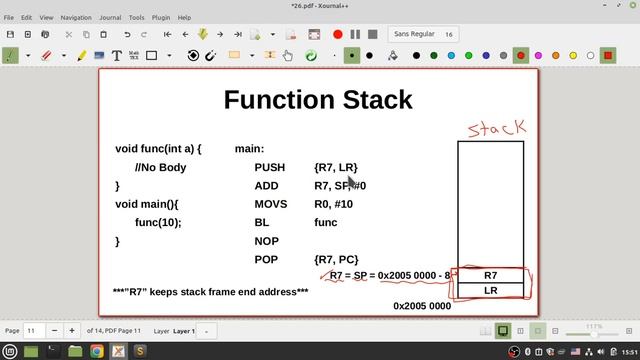
Task: Go forward to next page
Action: point(220,35)
